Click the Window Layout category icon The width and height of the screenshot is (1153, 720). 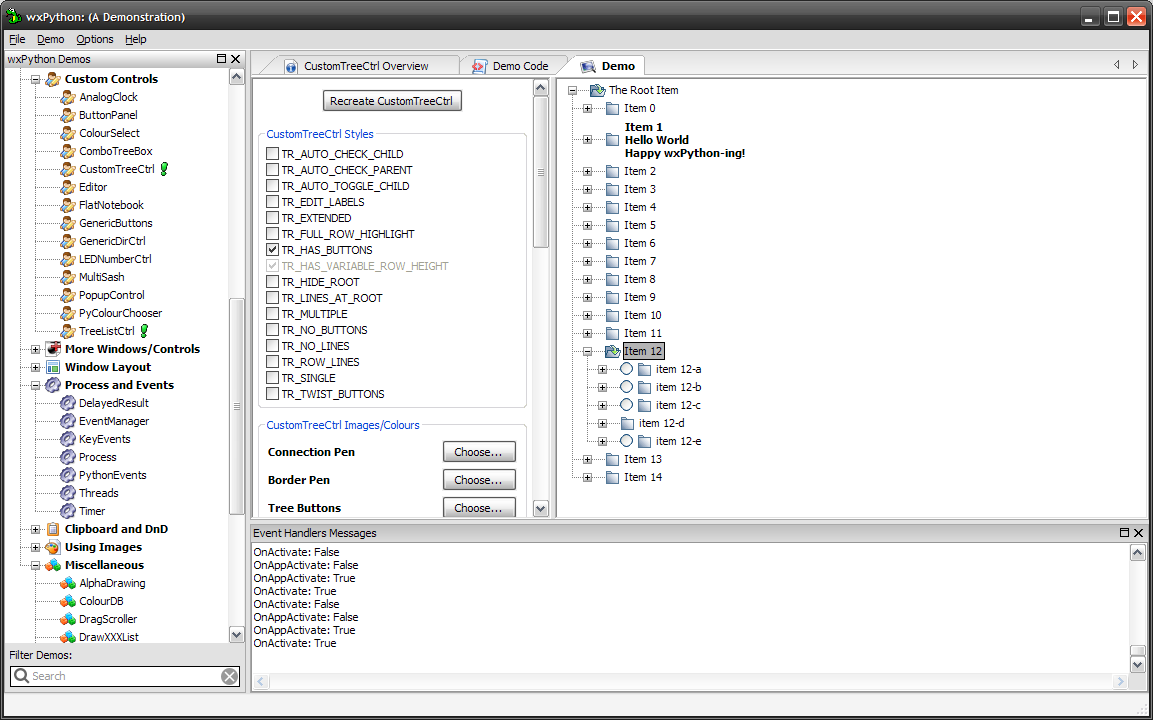53,367
